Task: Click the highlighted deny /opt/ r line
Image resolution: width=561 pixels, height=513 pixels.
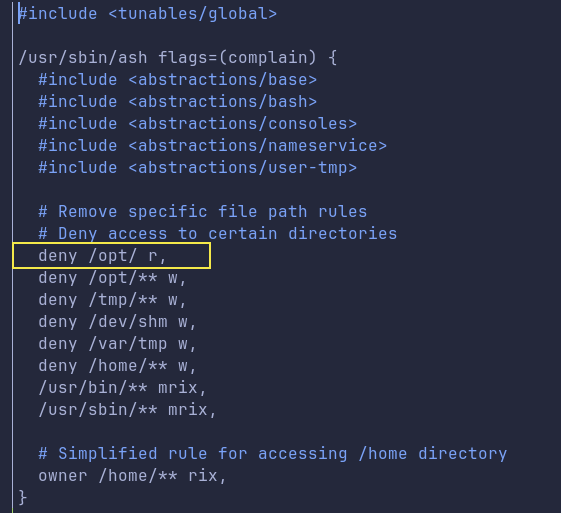Action: point(112,256)
